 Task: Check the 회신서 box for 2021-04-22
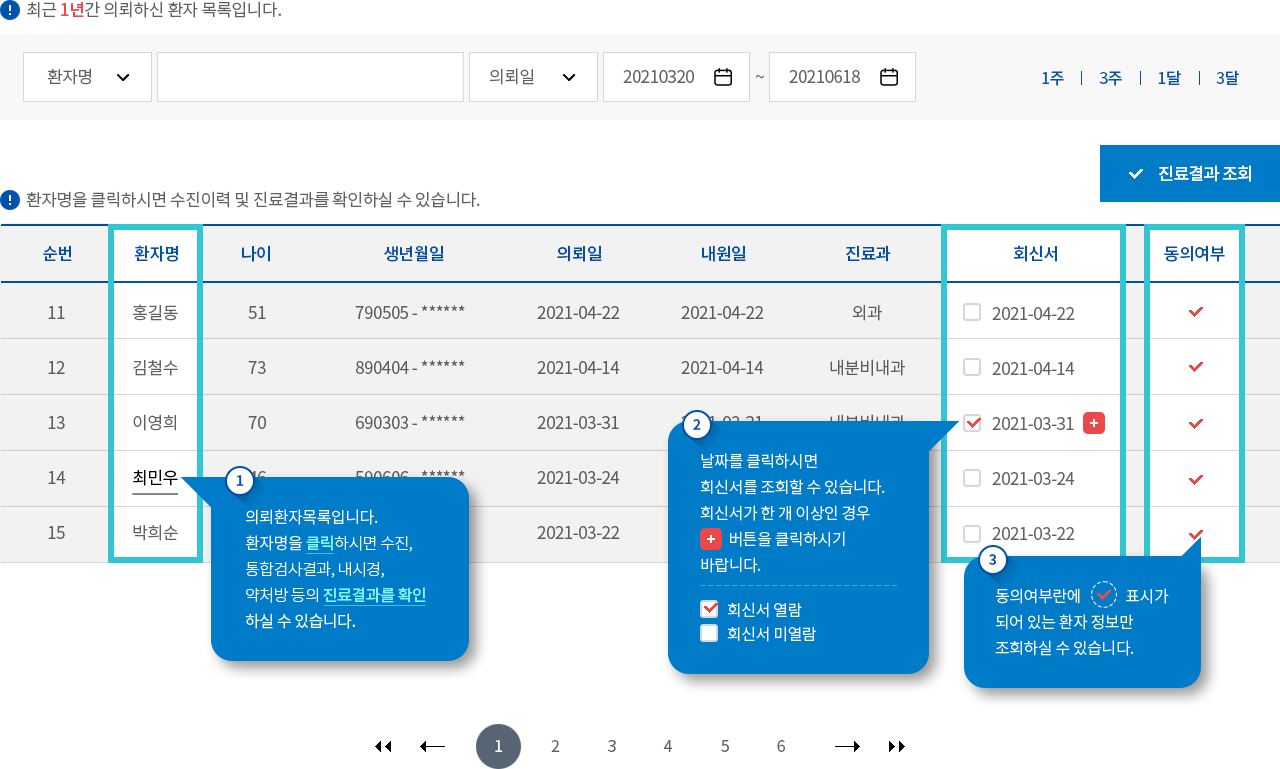972,312
